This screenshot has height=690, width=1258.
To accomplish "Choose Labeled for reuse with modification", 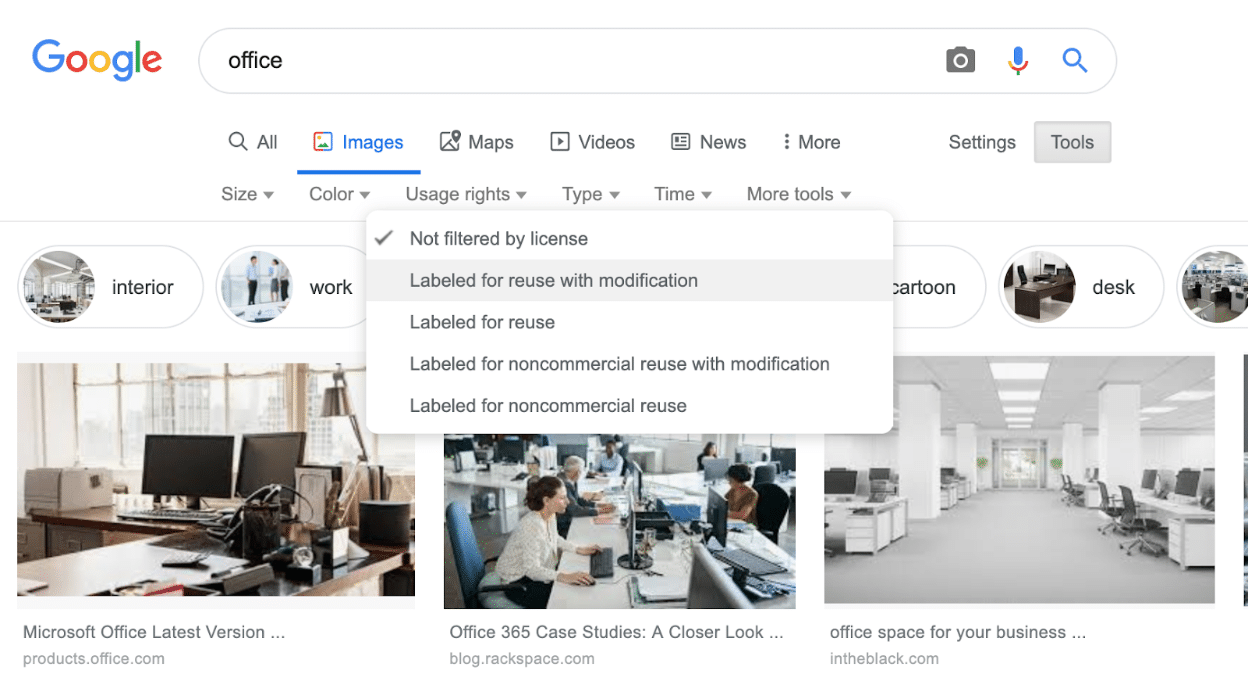I will [553, 281].
